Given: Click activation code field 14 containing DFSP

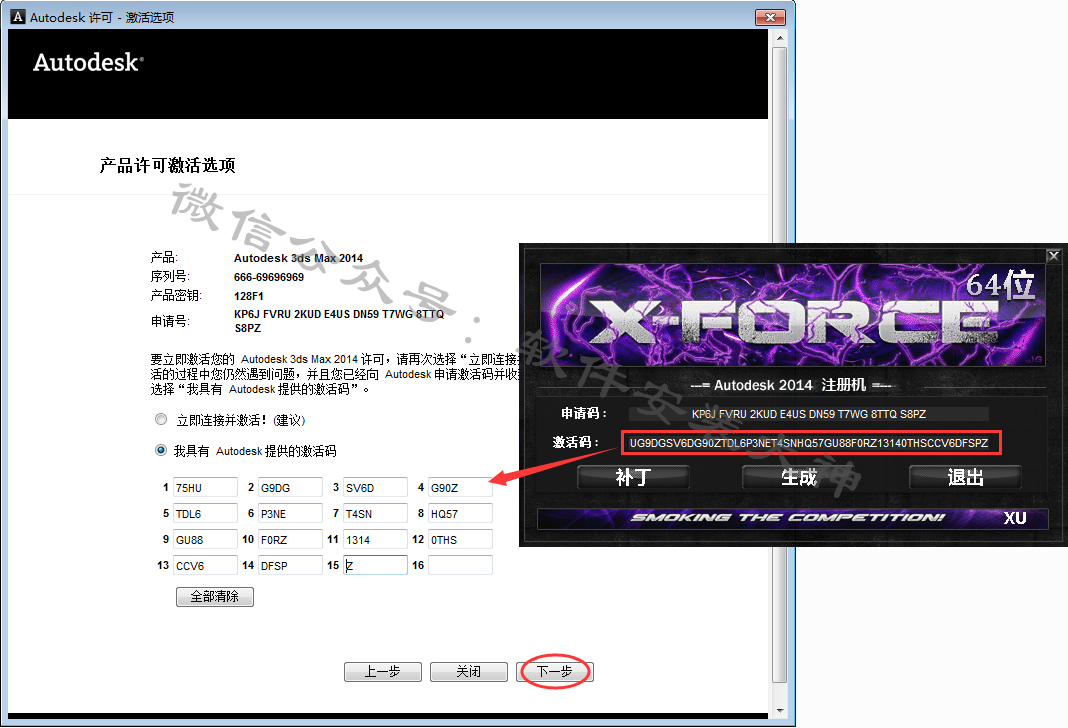Looking at the screenshot, I should click(x=290, y=565).
